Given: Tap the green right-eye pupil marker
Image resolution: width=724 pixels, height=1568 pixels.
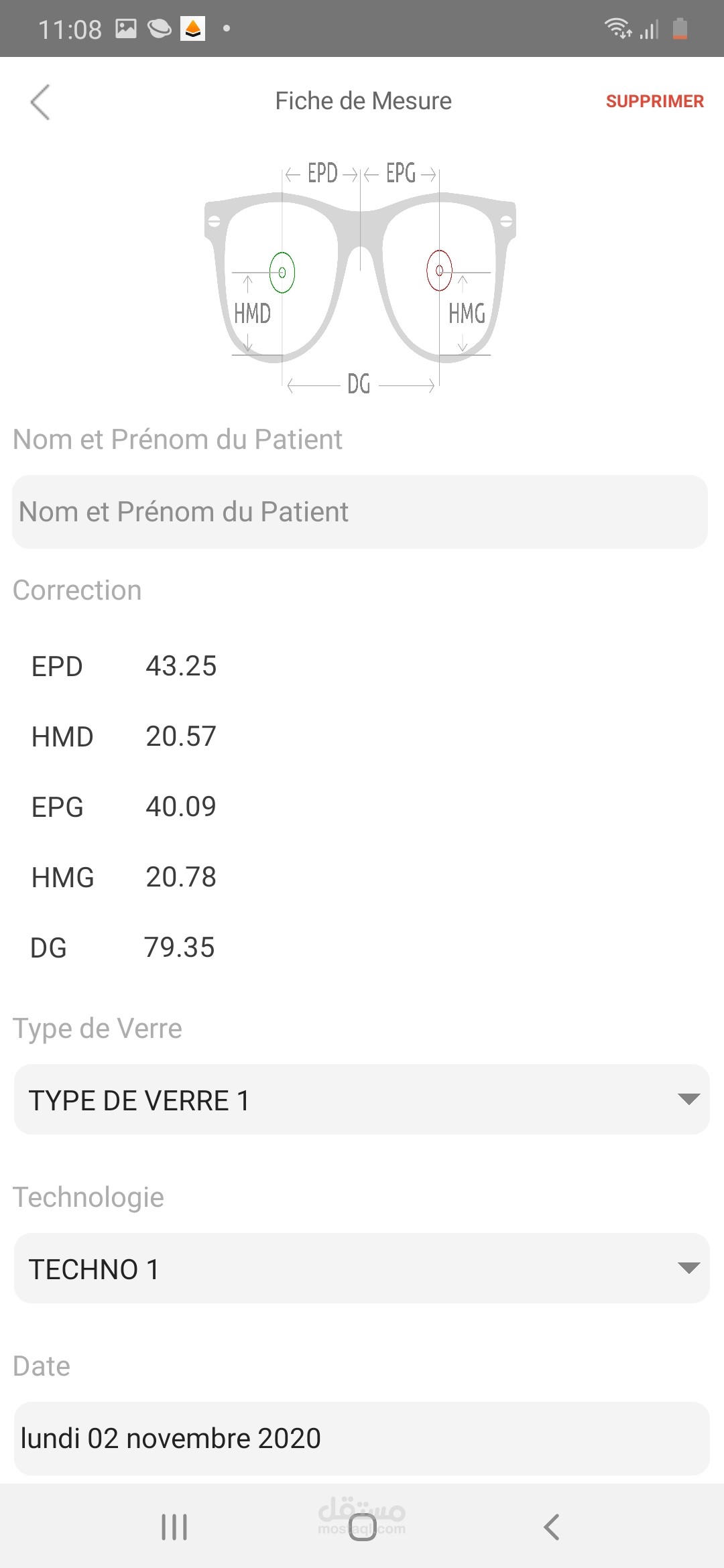Looking at the screenshot, I should pyautogui.click(x=282, y=272).
